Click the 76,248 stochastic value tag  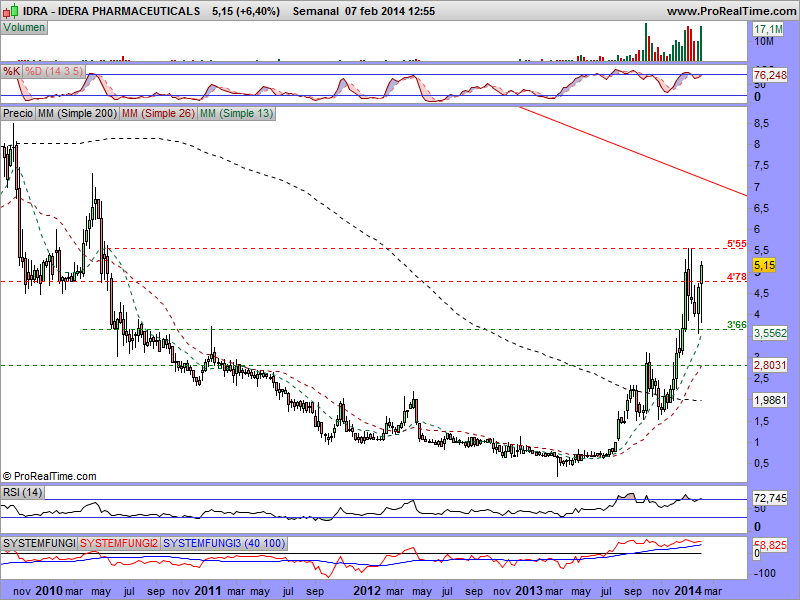click(770, 76)
